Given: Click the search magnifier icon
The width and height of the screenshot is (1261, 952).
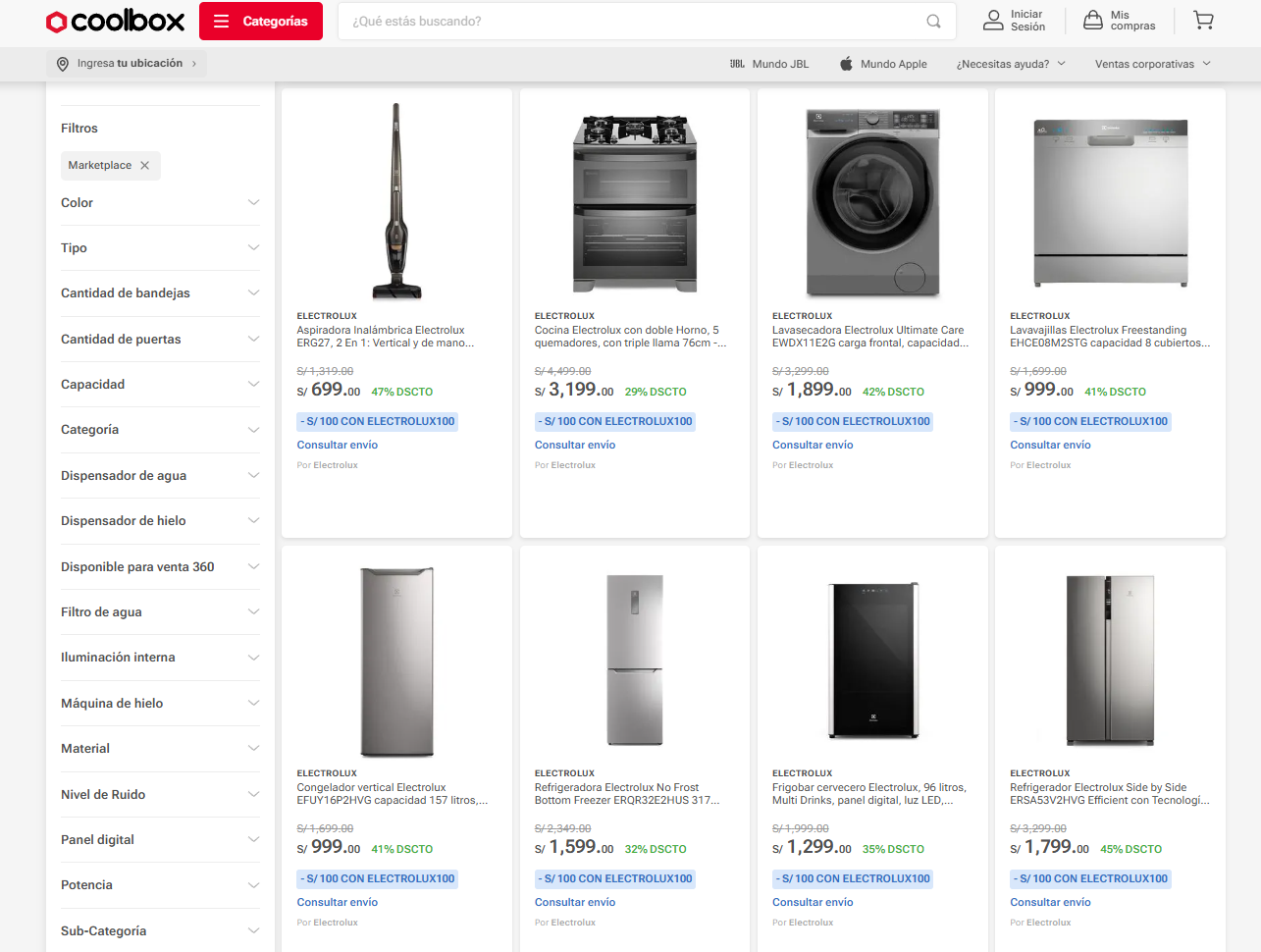Looking at the screenshot, I should (x=933, y=22).
